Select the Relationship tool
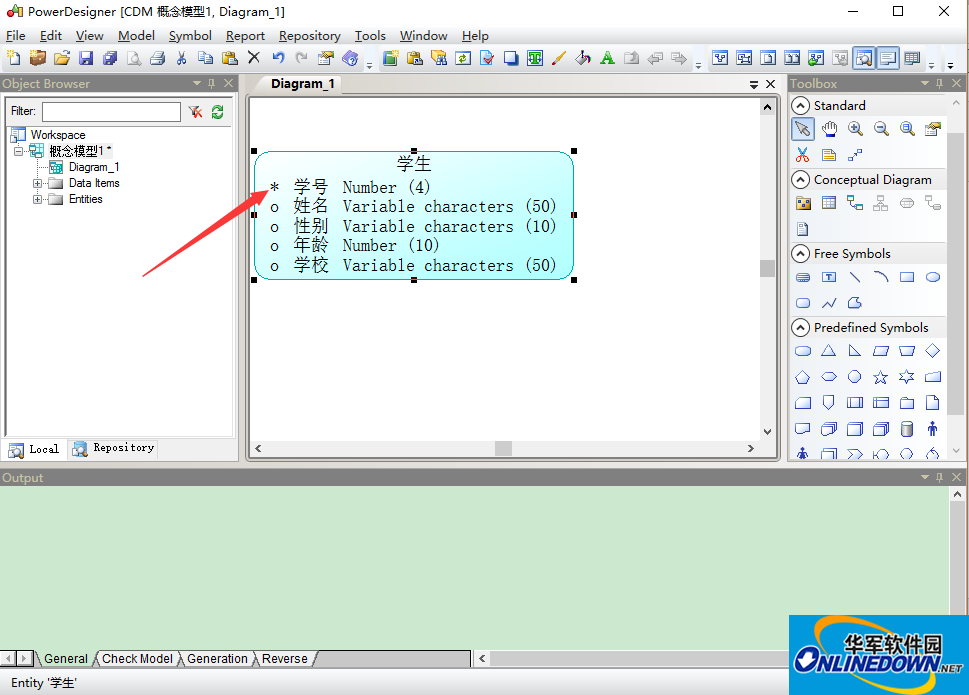 [855, 203]
